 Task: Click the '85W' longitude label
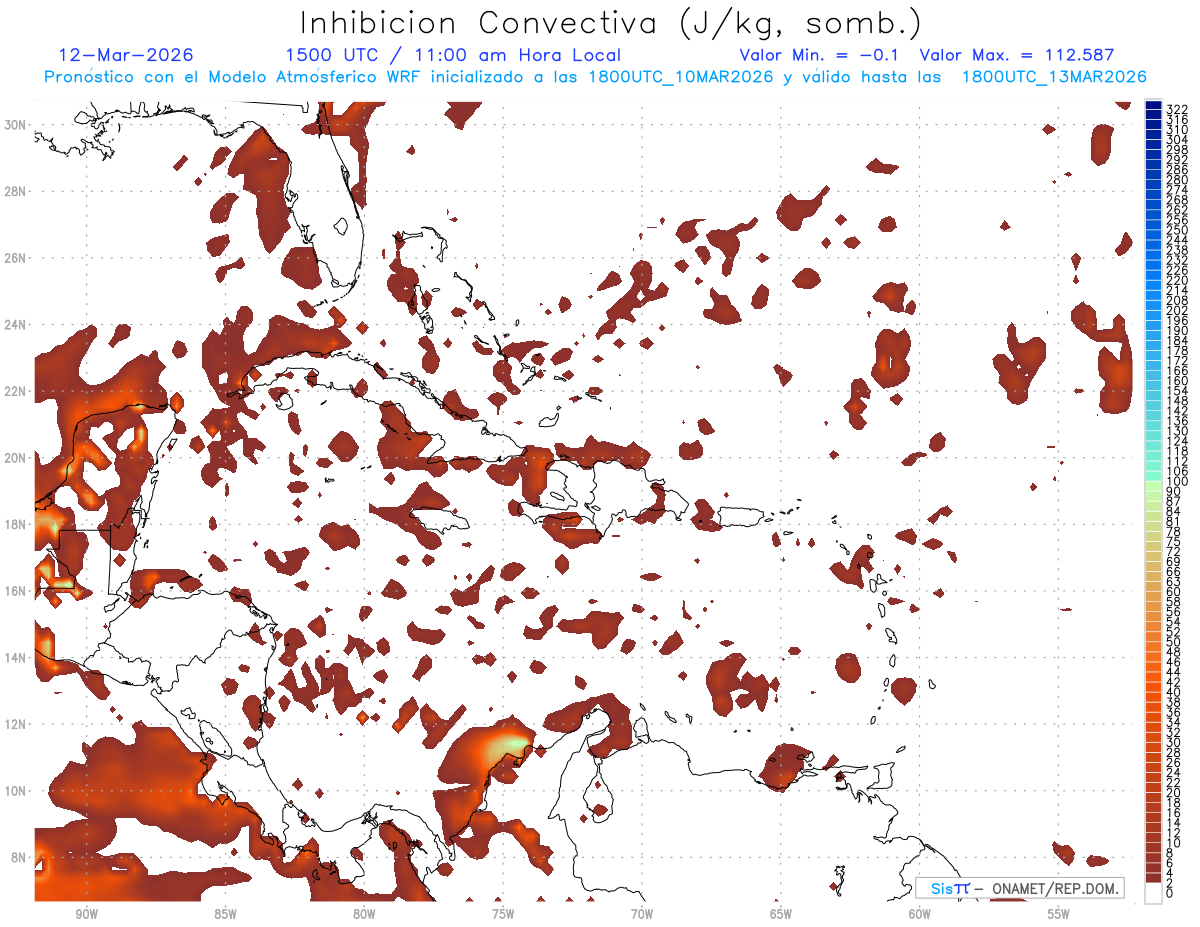tap(225, 914)
